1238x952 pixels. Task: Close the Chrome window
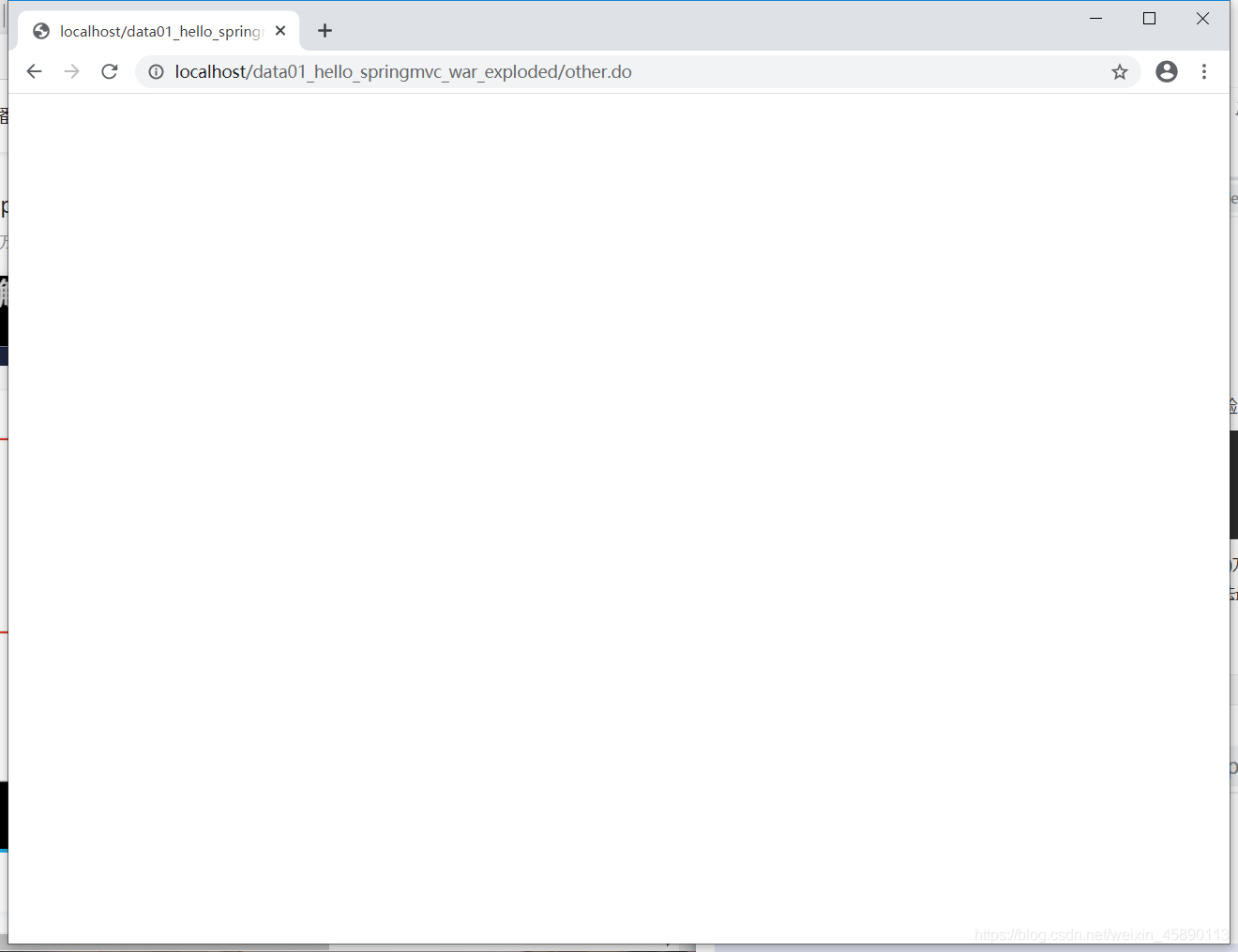1202,19
